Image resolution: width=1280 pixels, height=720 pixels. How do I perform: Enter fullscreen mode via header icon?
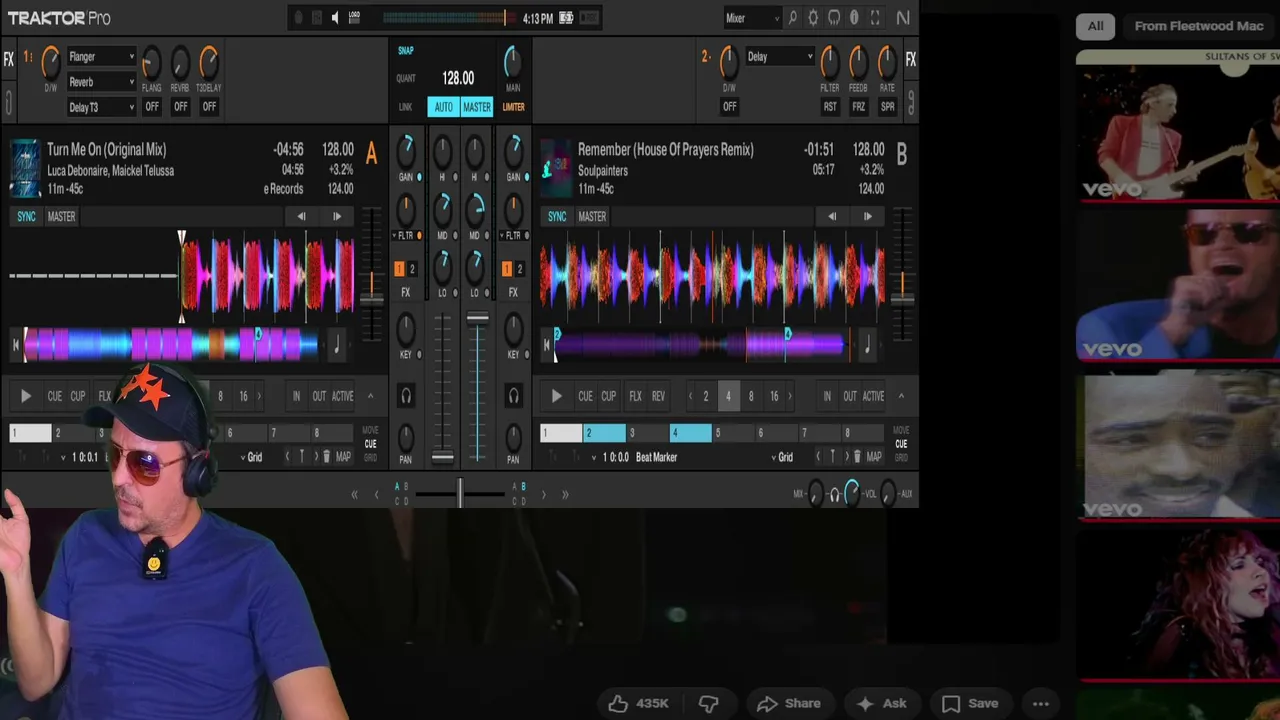[x=875, y=18]
